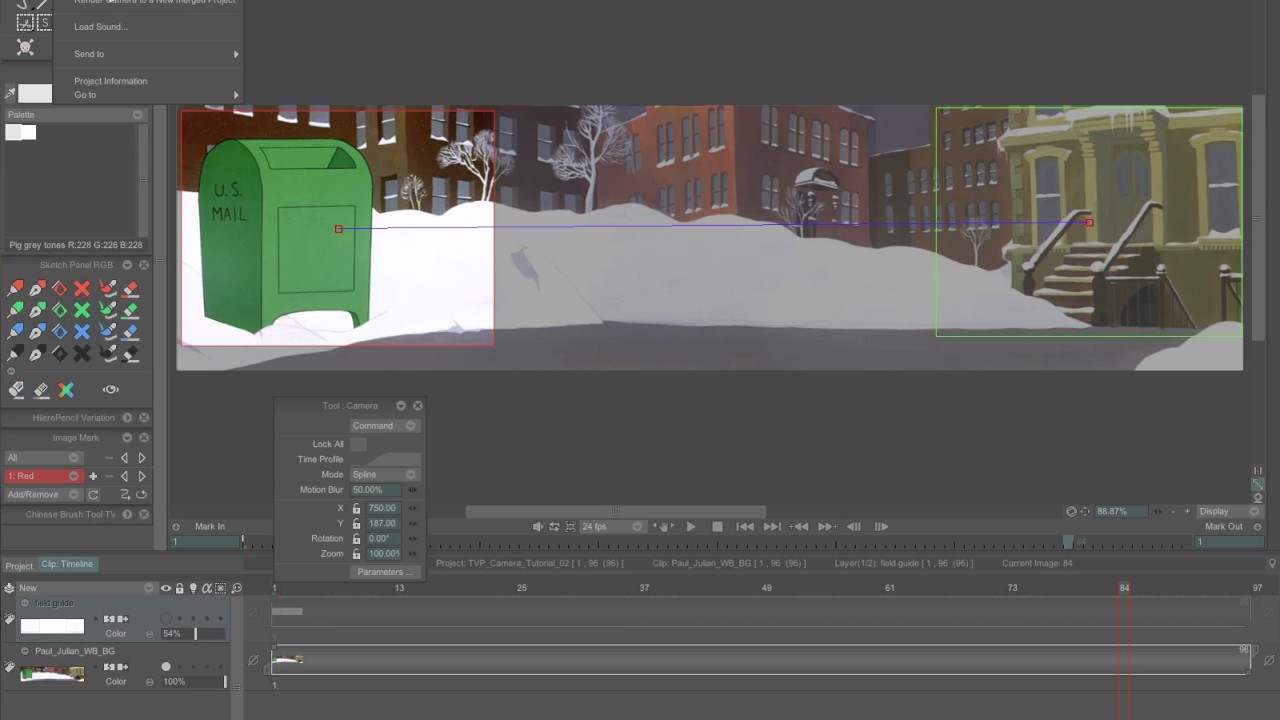Toggle the Y position lock
Screen dimensions: 1280x720
[356, 523]
